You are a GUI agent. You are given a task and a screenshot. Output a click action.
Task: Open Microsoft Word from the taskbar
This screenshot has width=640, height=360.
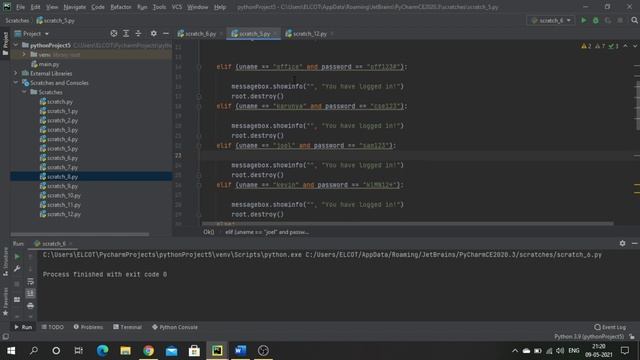(x=240, y=351)
